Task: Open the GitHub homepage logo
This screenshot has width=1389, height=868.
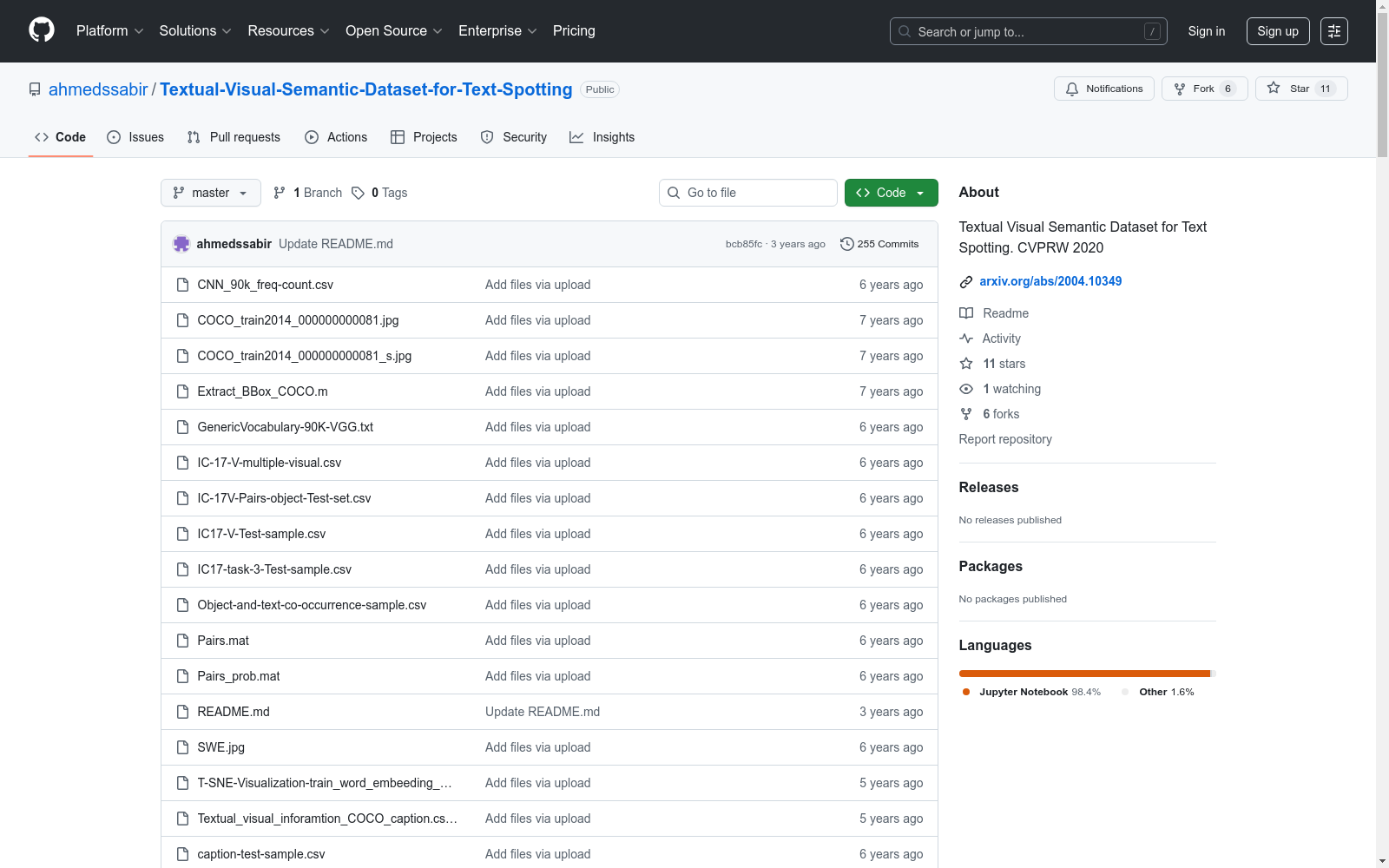Action: pos(42,30)
